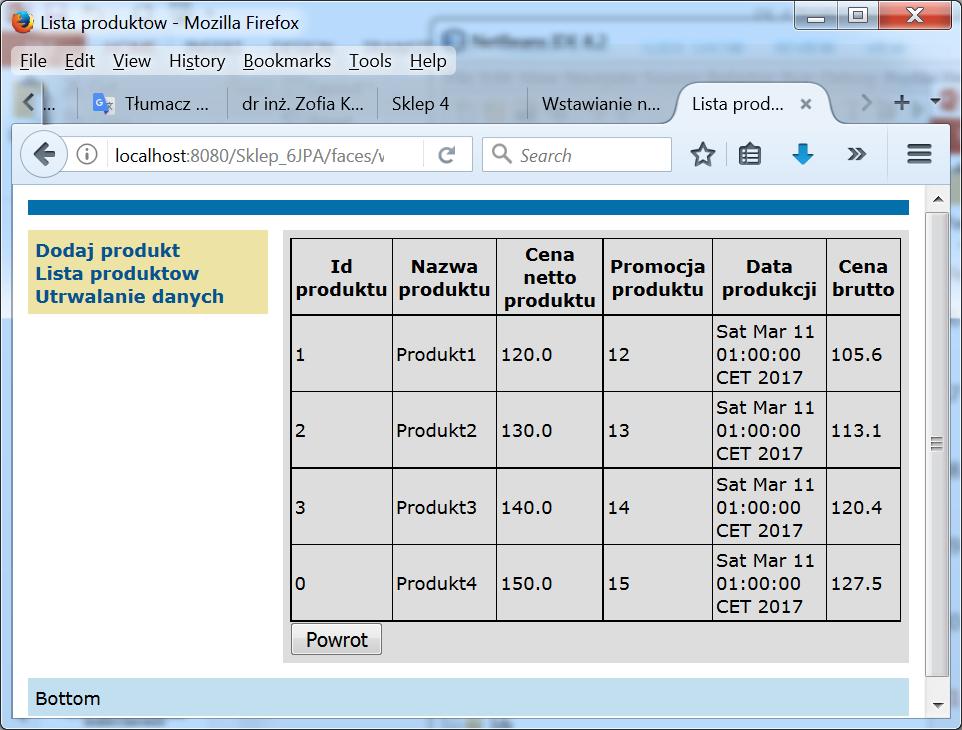Click the Nazwa produktu column header

point(444,277)
